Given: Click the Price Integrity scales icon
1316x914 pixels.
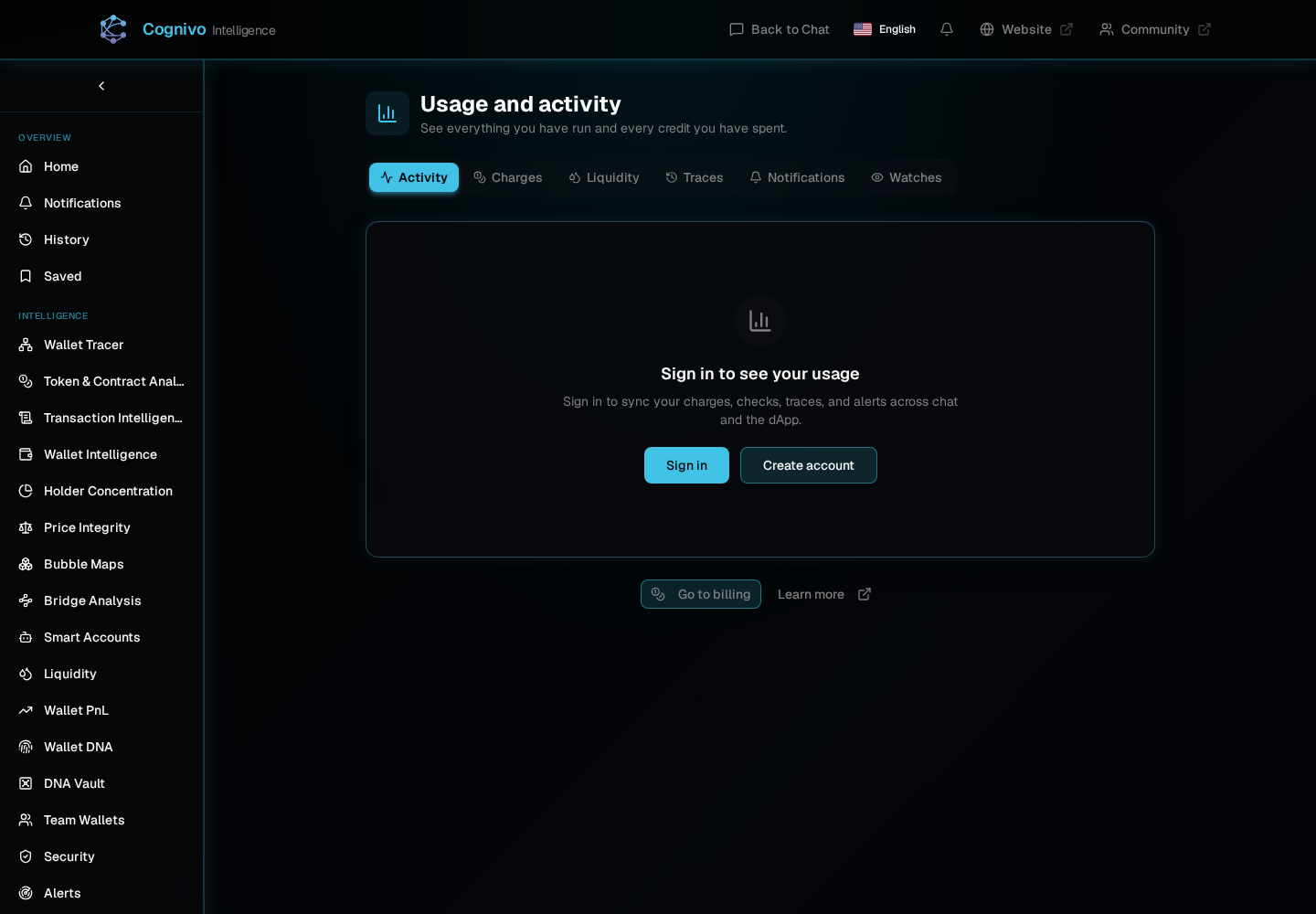Looking at the screenshot, I should (26, 527).
